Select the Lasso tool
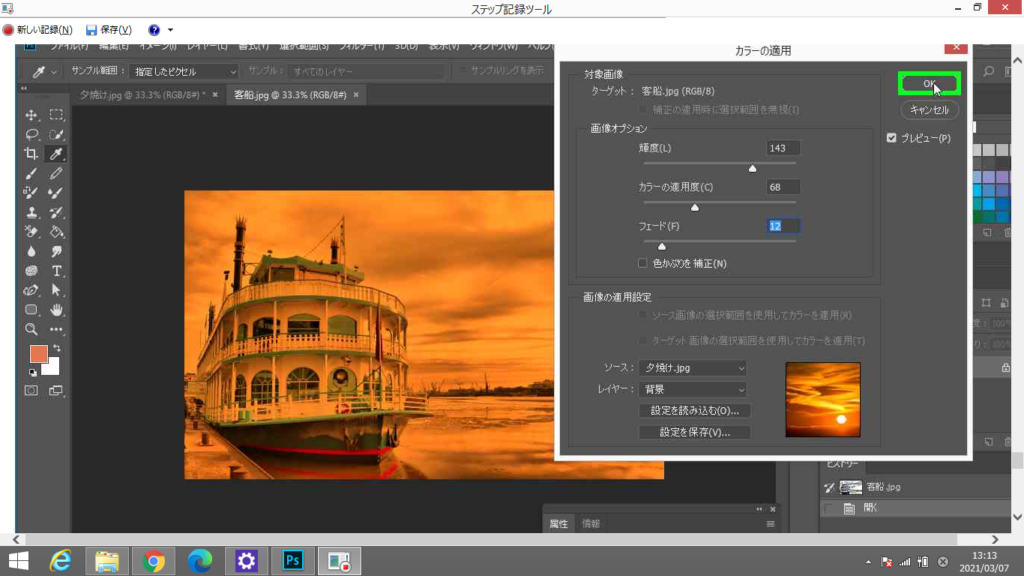 coord(31,135)
